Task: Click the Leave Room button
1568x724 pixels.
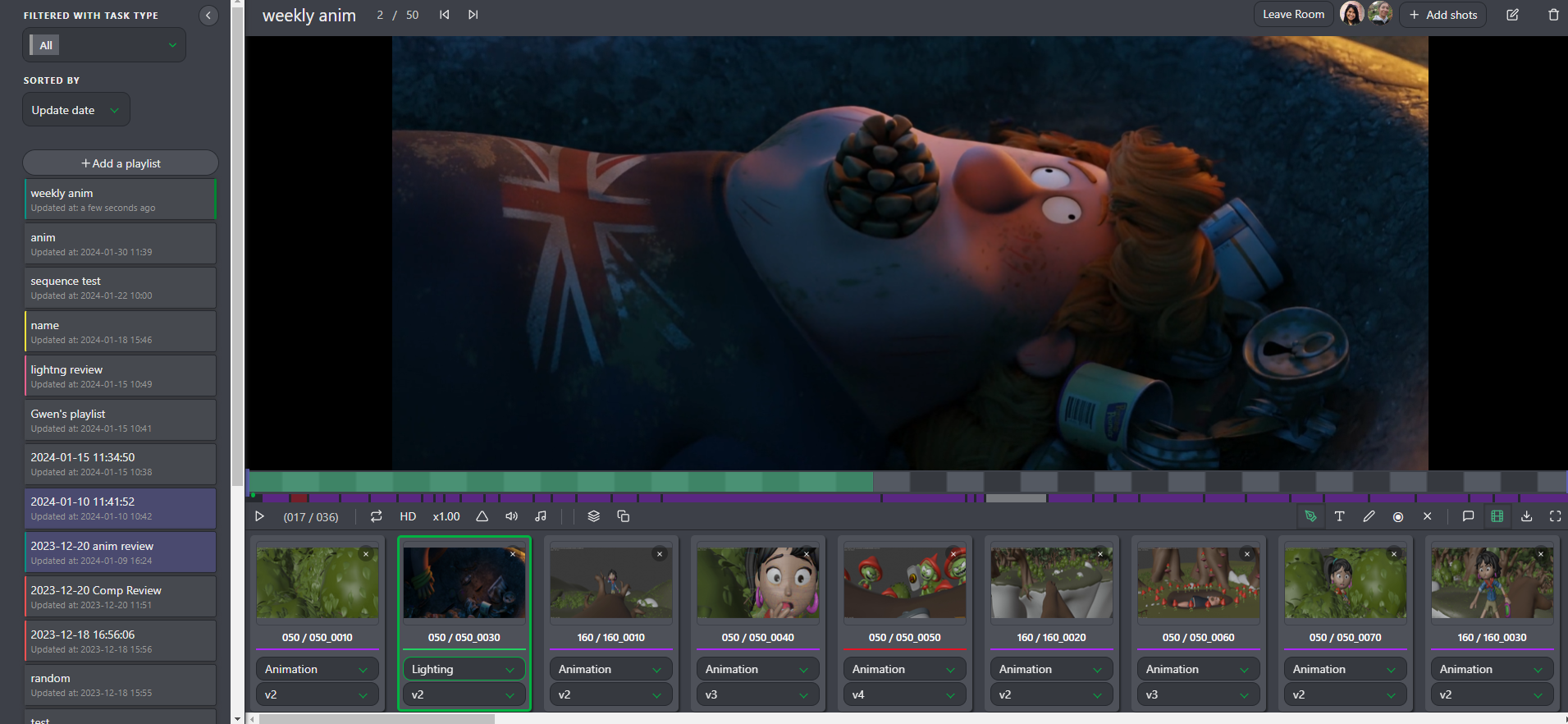Action: click(1293, 15)
